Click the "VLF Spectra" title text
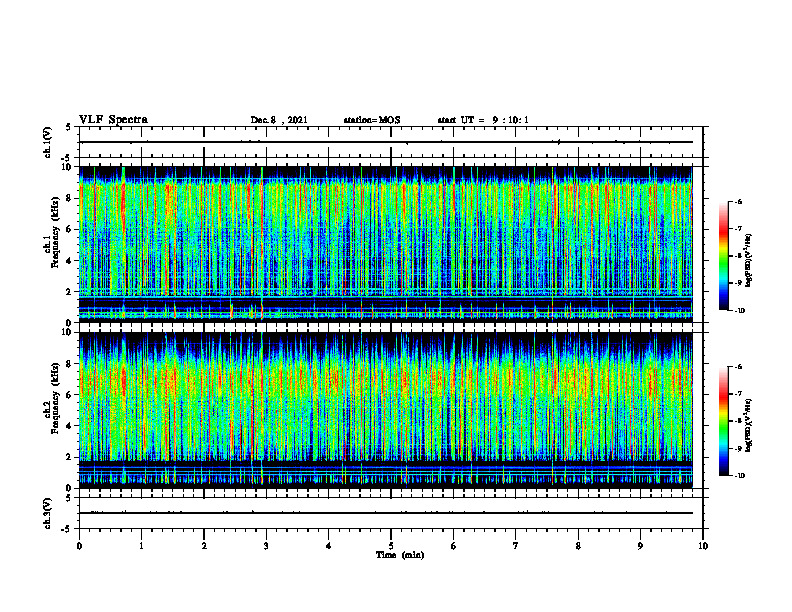Screen dimensions: 792x612 click(x=113, y=120)
